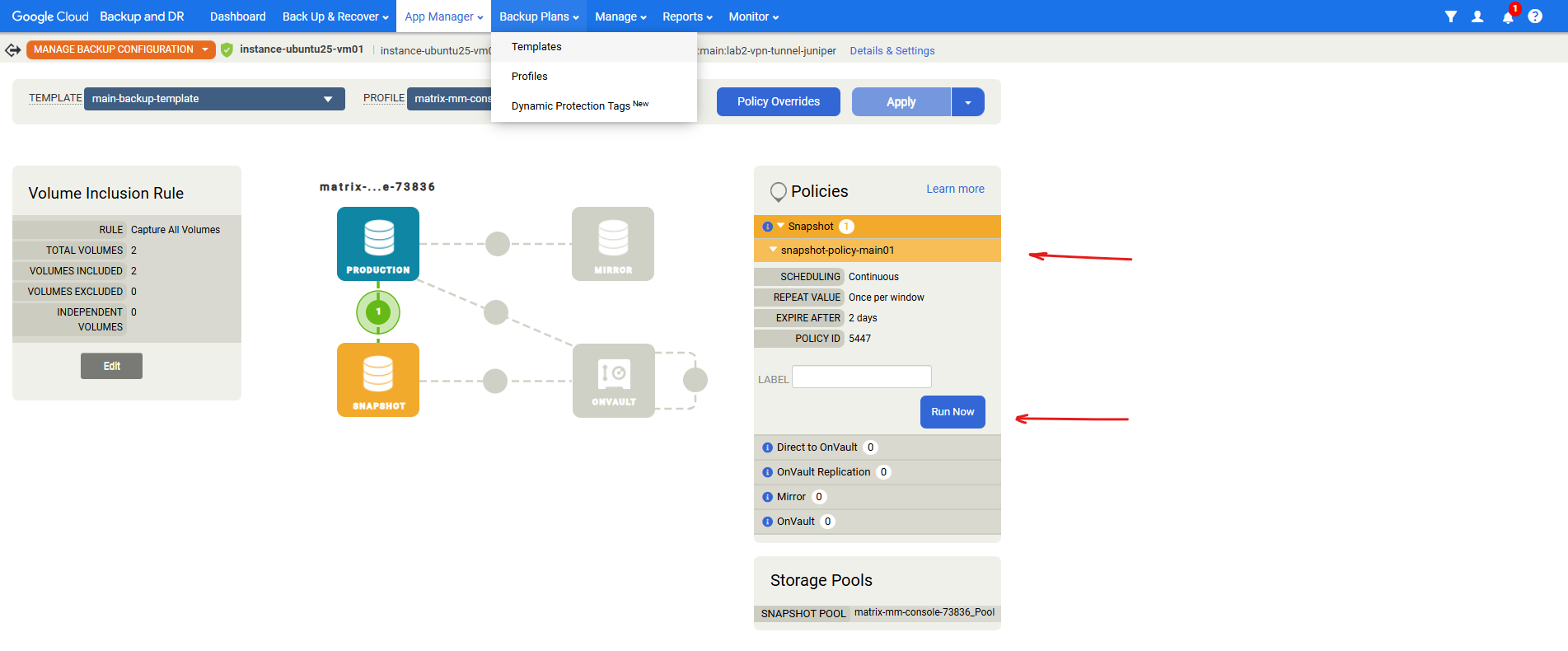Click the help question mark icon

pyautogui.click(x=1535, y=16)
